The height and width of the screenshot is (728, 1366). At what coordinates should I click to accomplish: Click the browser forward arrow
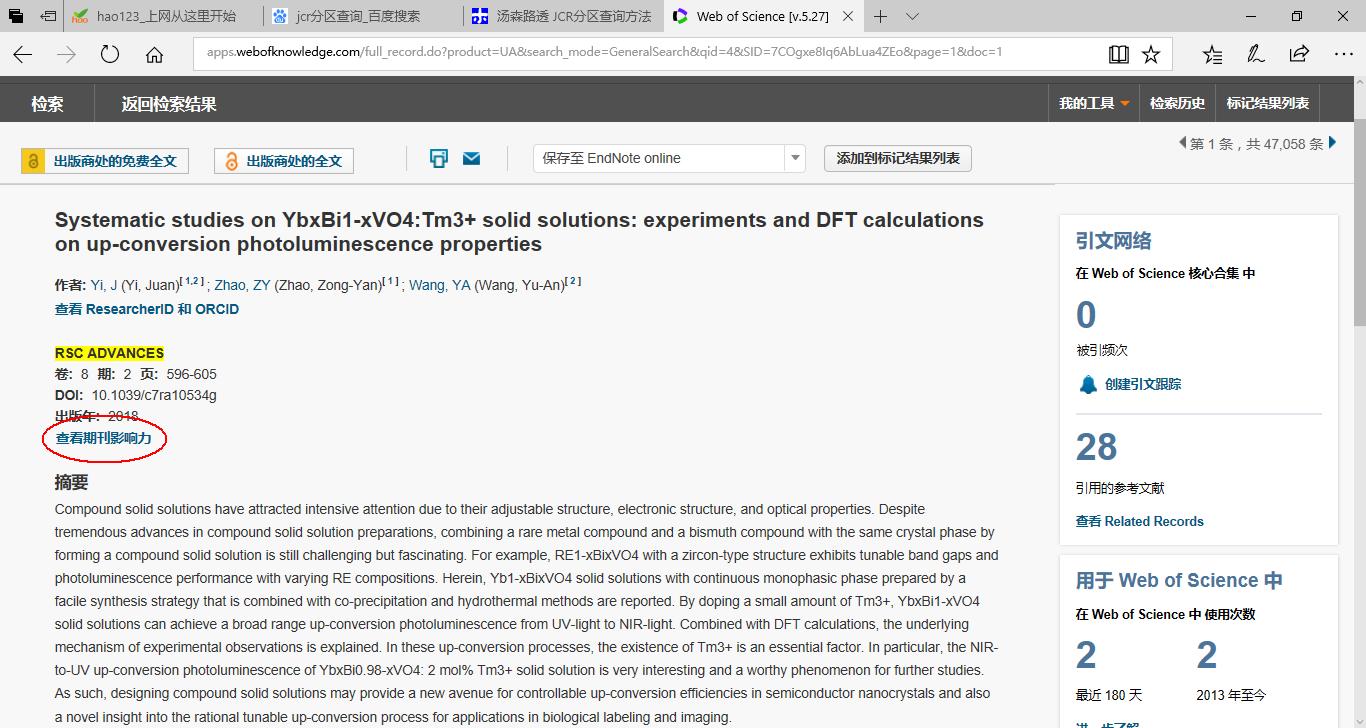66,55
